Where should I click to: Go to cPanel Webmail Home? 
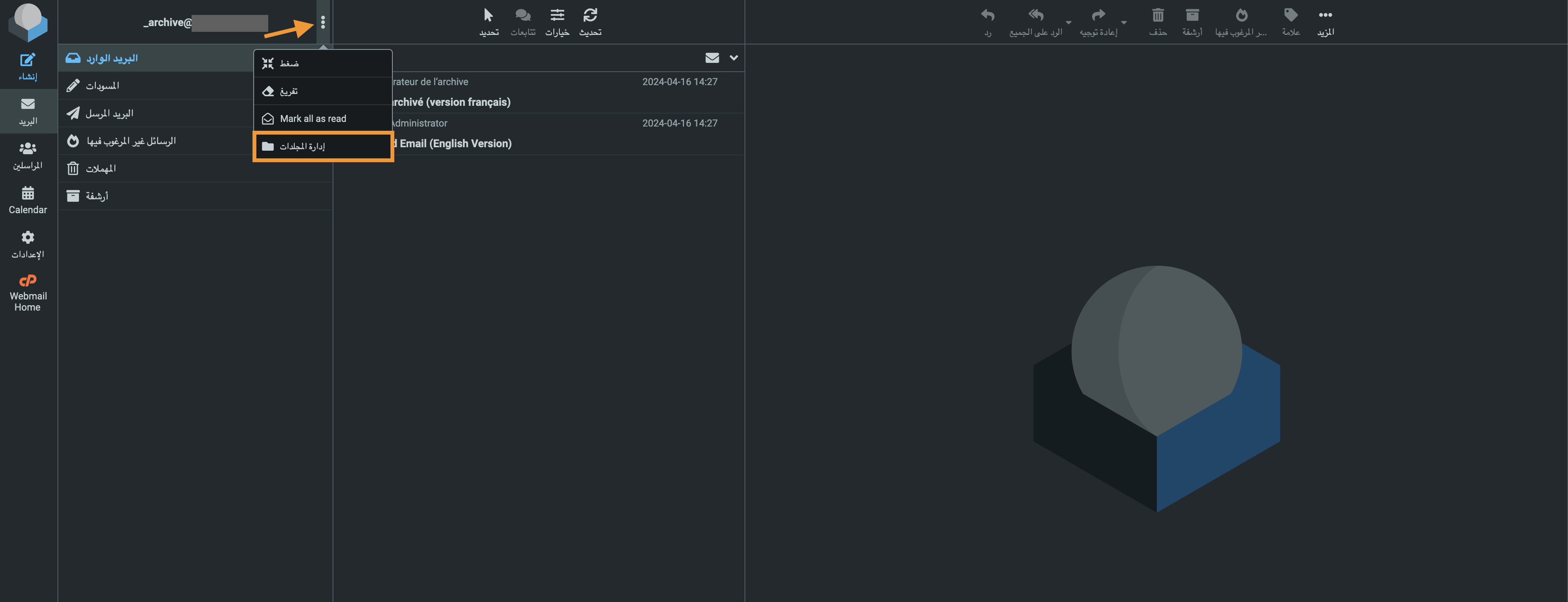point(27,293)
